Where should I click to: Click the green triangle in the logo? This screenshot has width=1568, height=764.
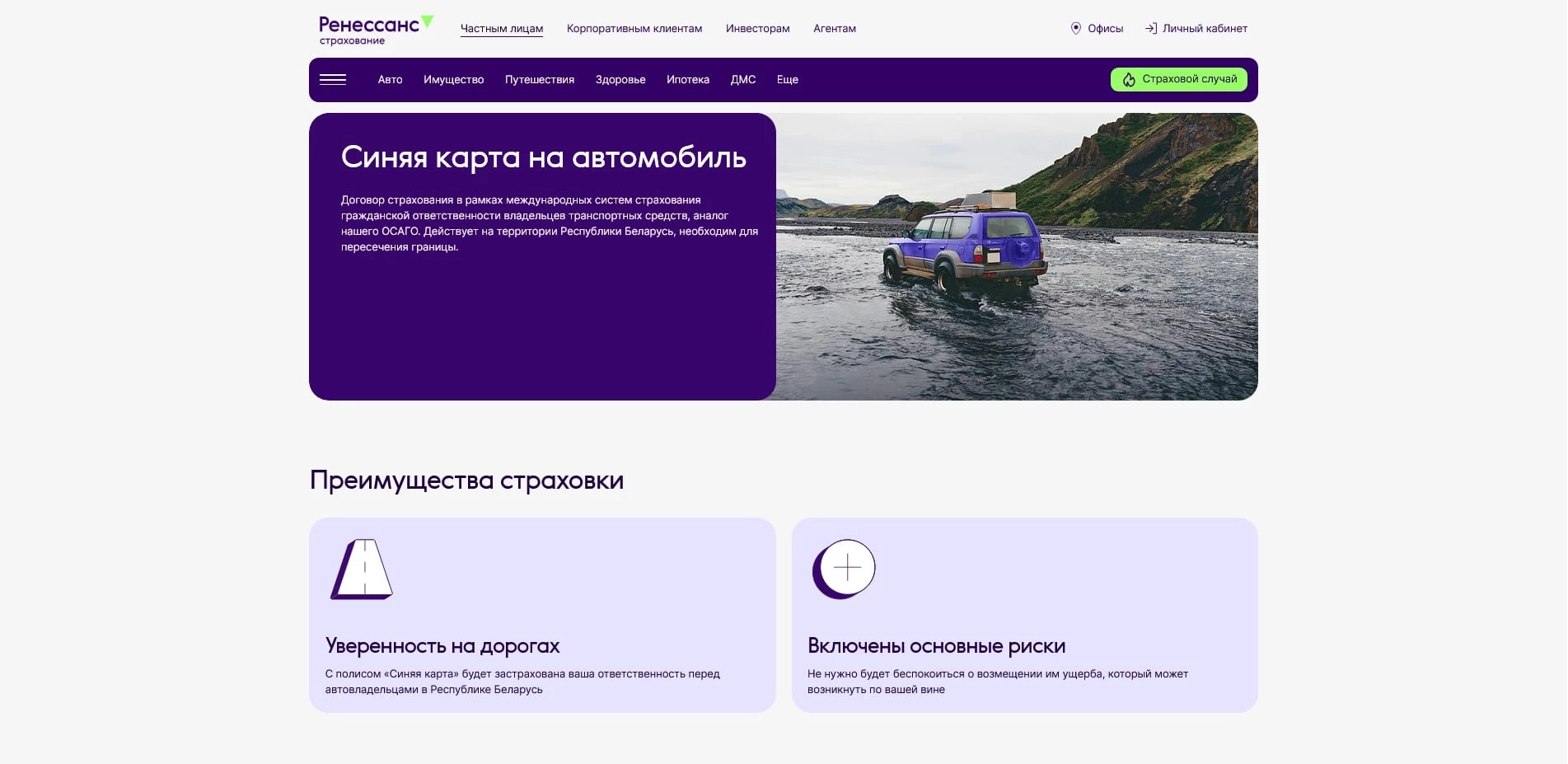(x=426, y=20)
